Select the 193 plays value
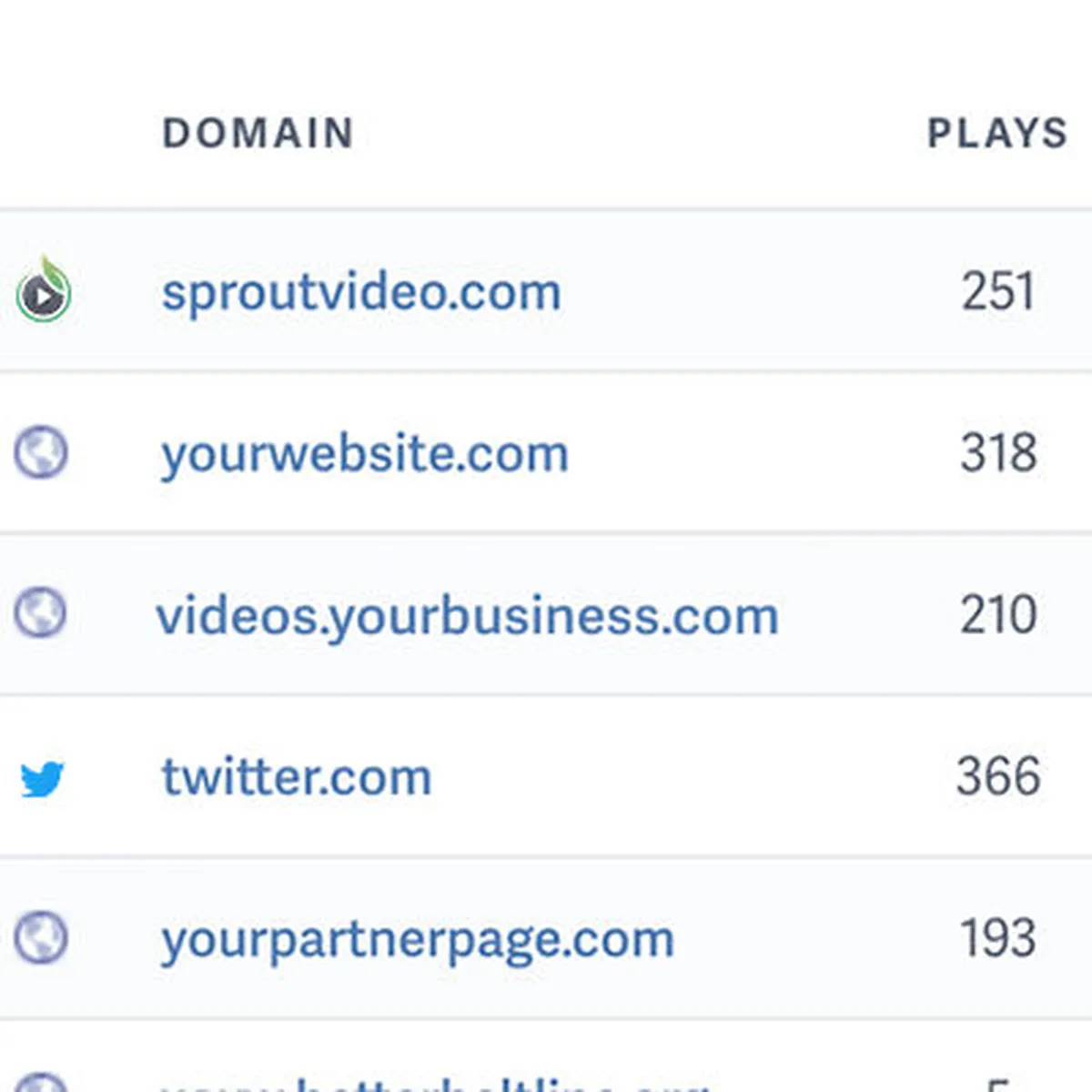The image size is (1092, 1092). [x=997, y=938]
